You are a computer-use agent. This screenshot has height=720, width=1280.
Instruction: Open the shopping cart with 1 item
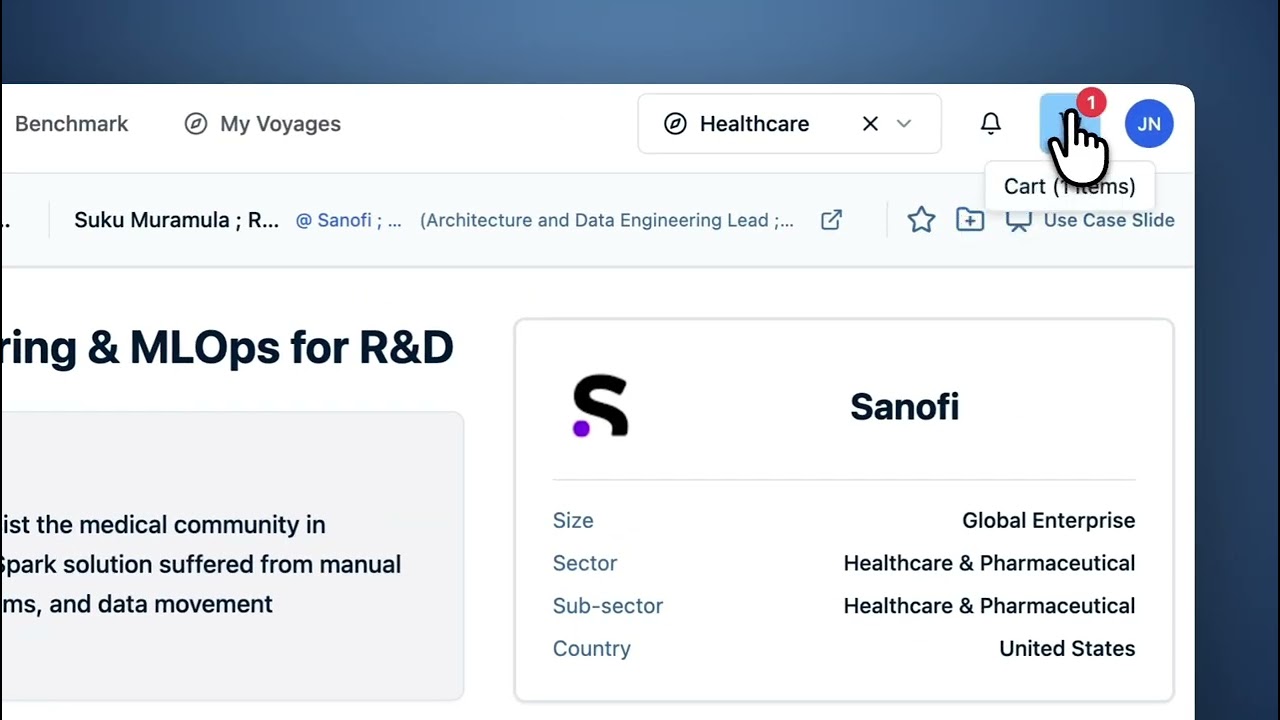(x=1070, y=124)
